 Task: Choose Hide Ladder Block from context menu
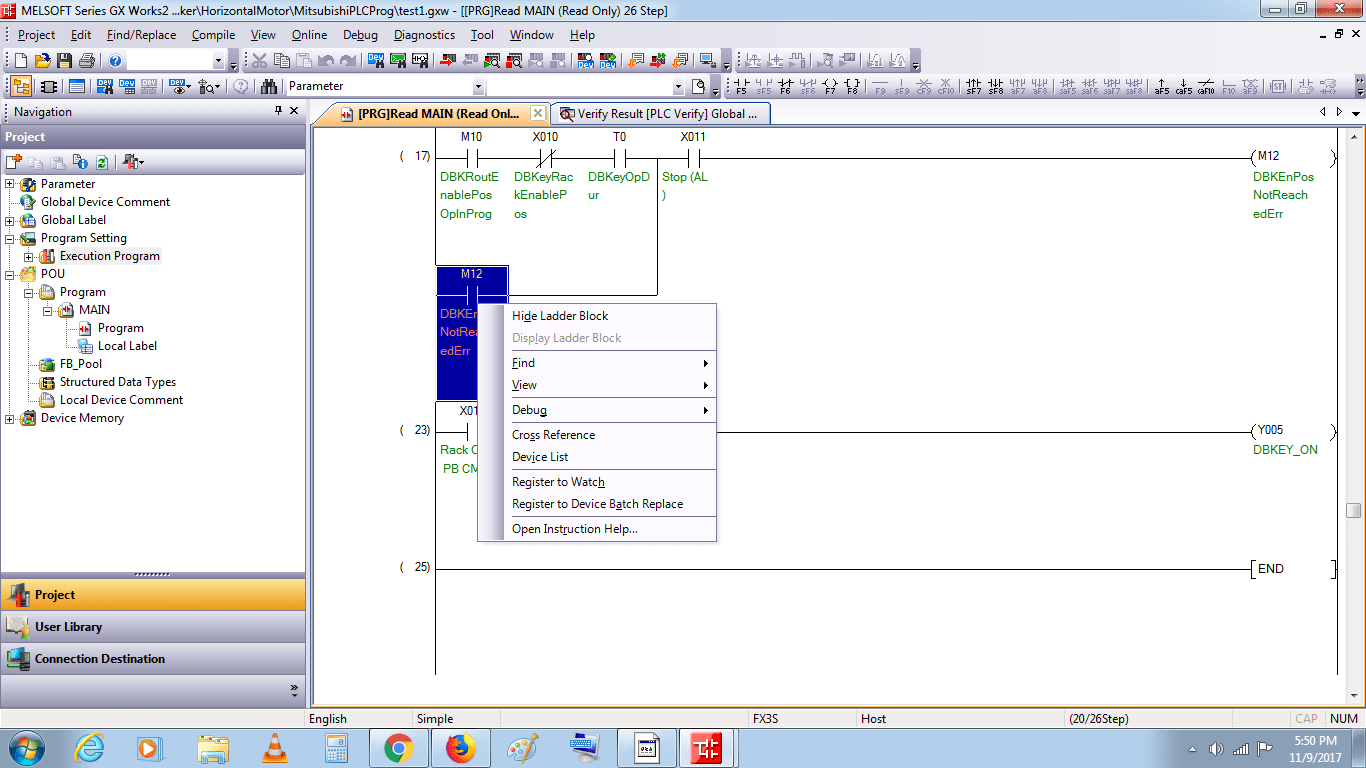pos(560,315)
